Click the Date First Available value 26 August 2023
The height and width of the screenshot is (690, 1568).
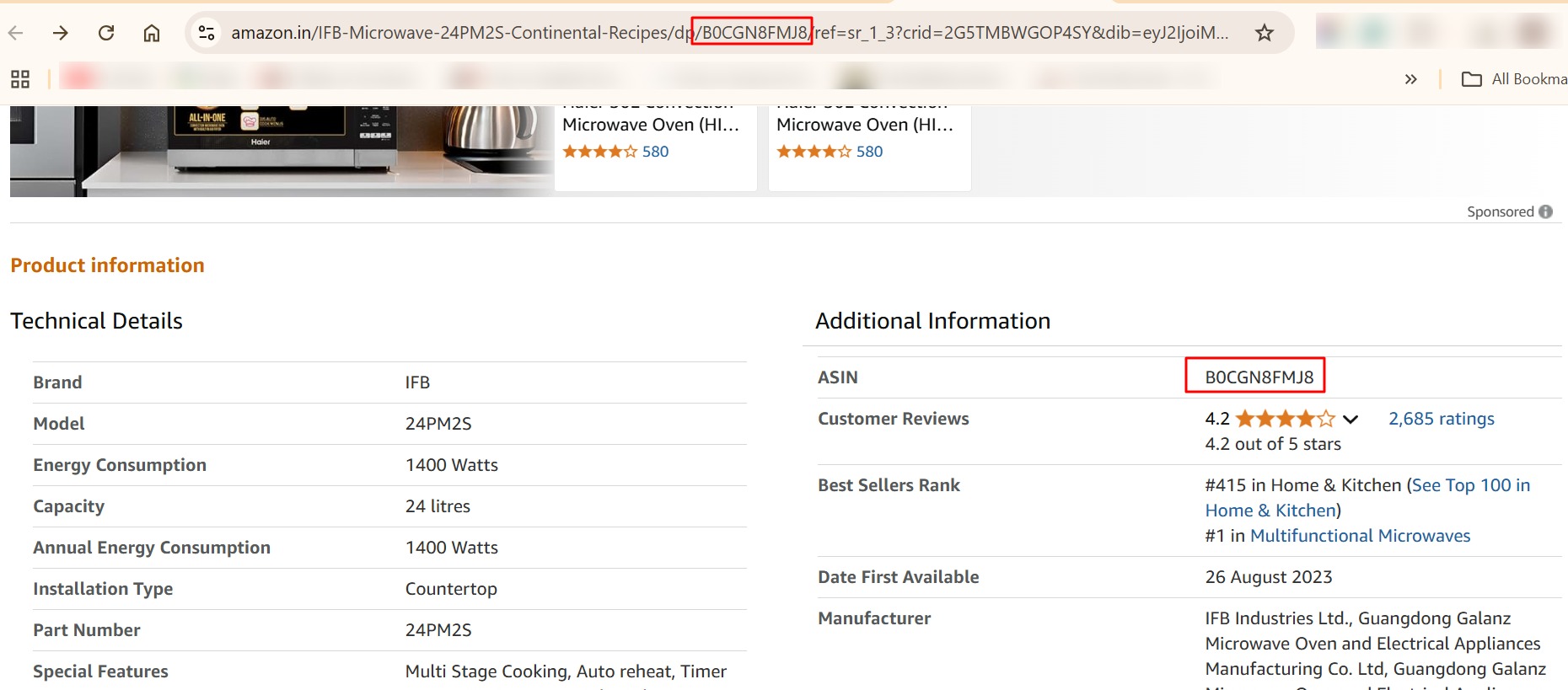1269,577
